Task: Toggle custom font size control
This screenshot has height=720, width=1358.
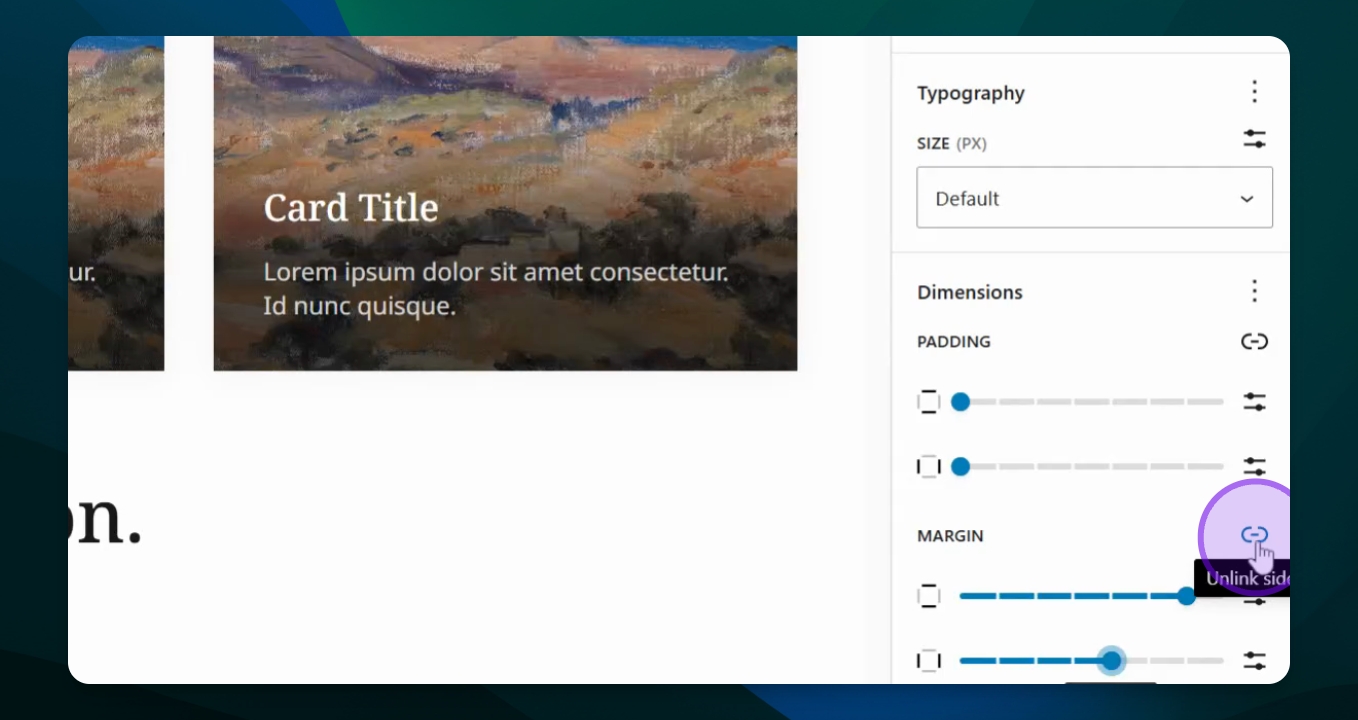Action: 1255,140
